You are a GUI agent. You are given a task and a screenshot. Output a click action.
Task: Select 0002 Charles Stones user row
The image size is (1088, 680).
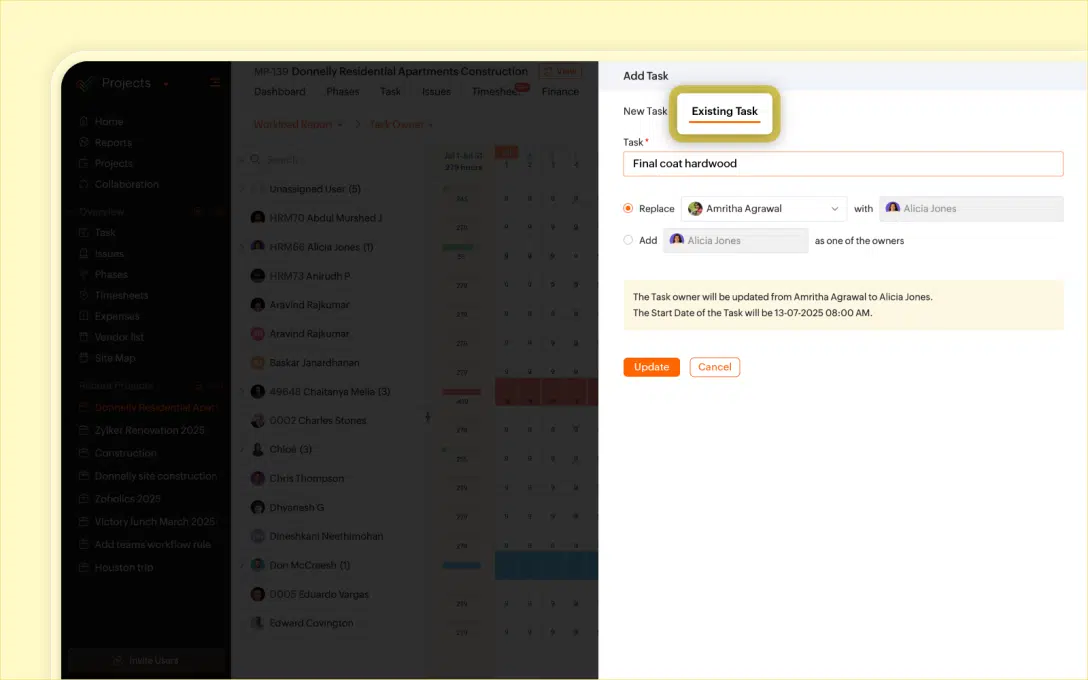click(x=318, y=420)
